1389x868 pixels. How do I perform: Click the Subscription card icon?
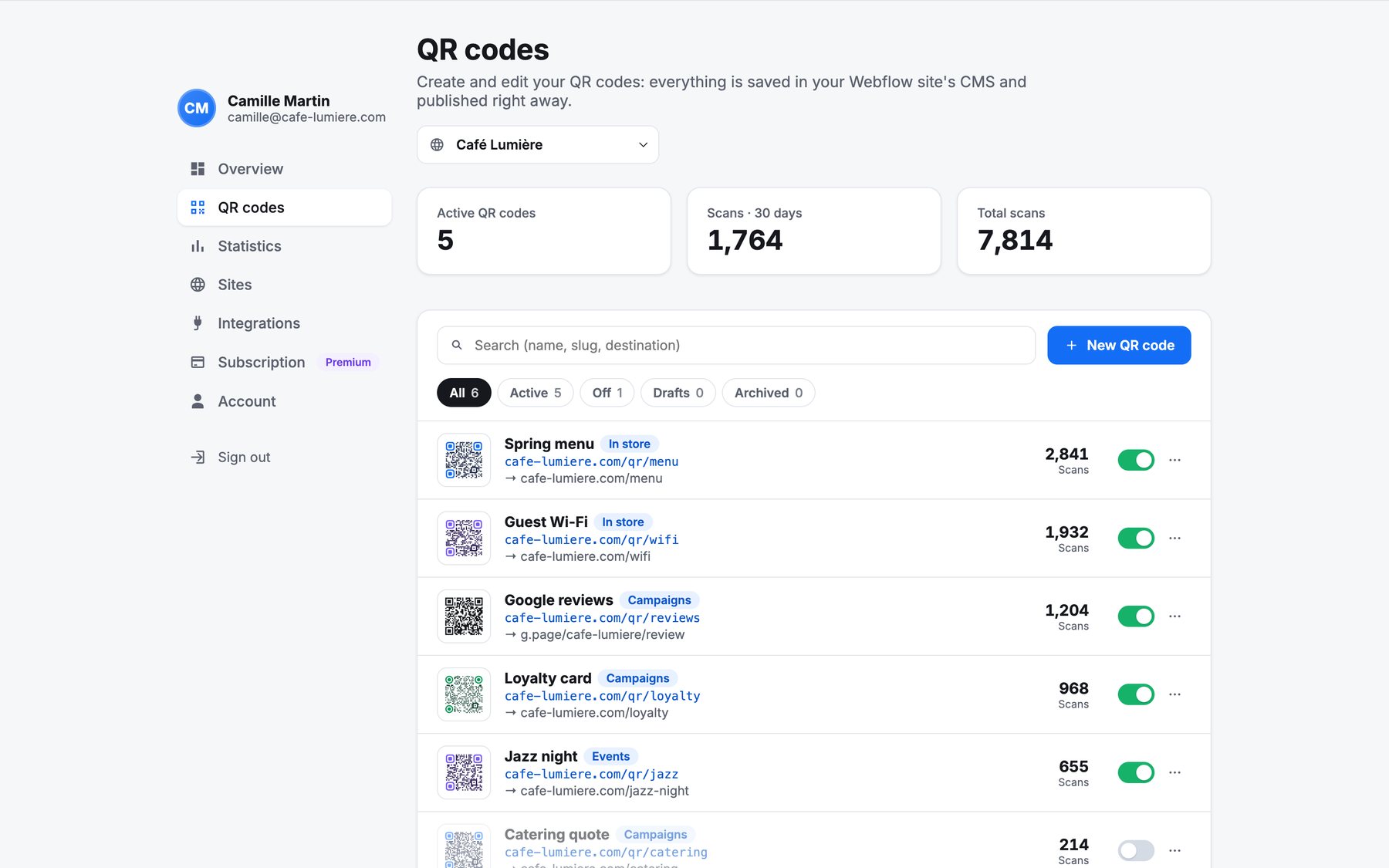coord(198,363)
